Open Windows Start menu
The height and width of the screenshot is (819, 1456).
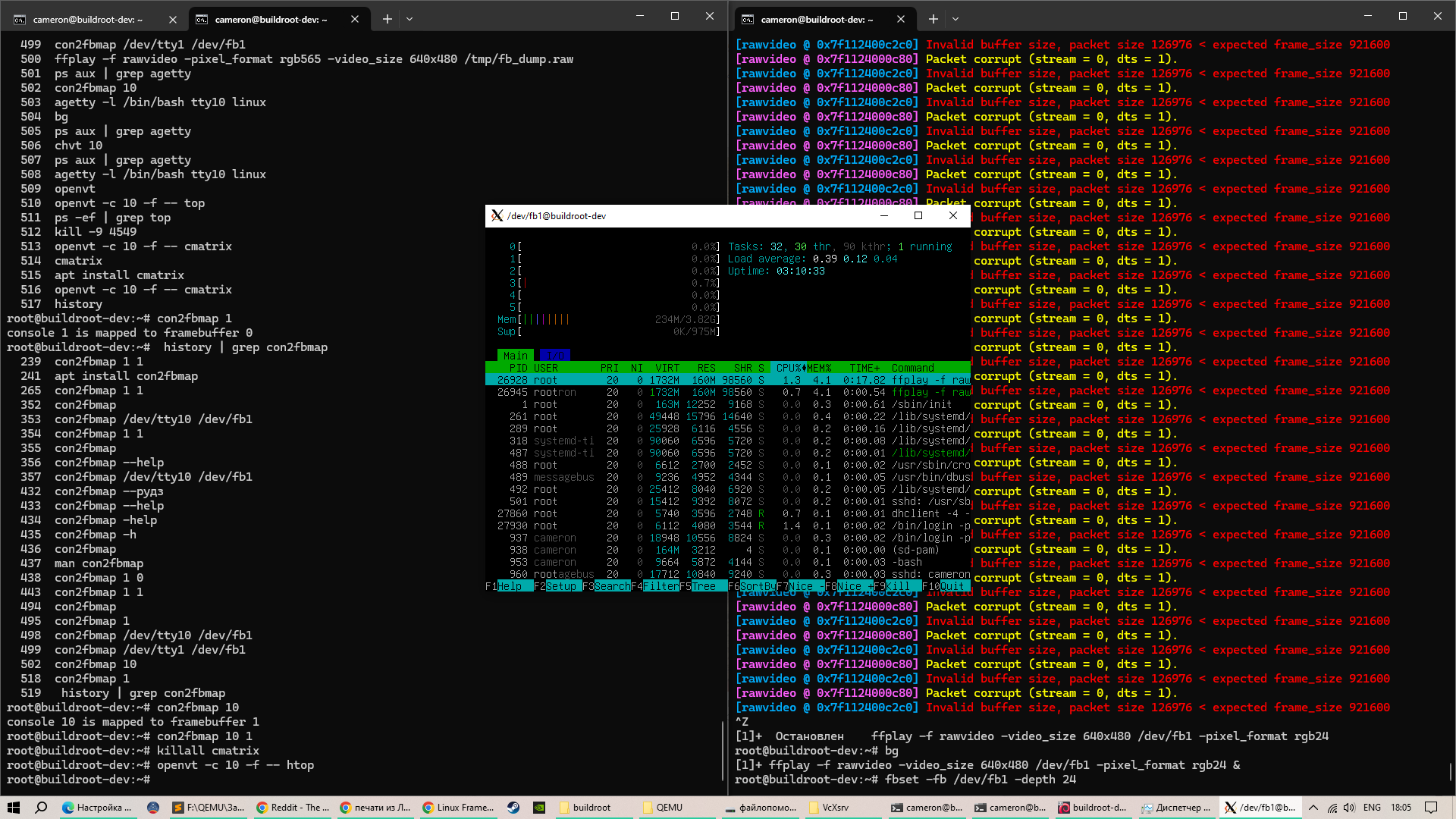point(13,808)
